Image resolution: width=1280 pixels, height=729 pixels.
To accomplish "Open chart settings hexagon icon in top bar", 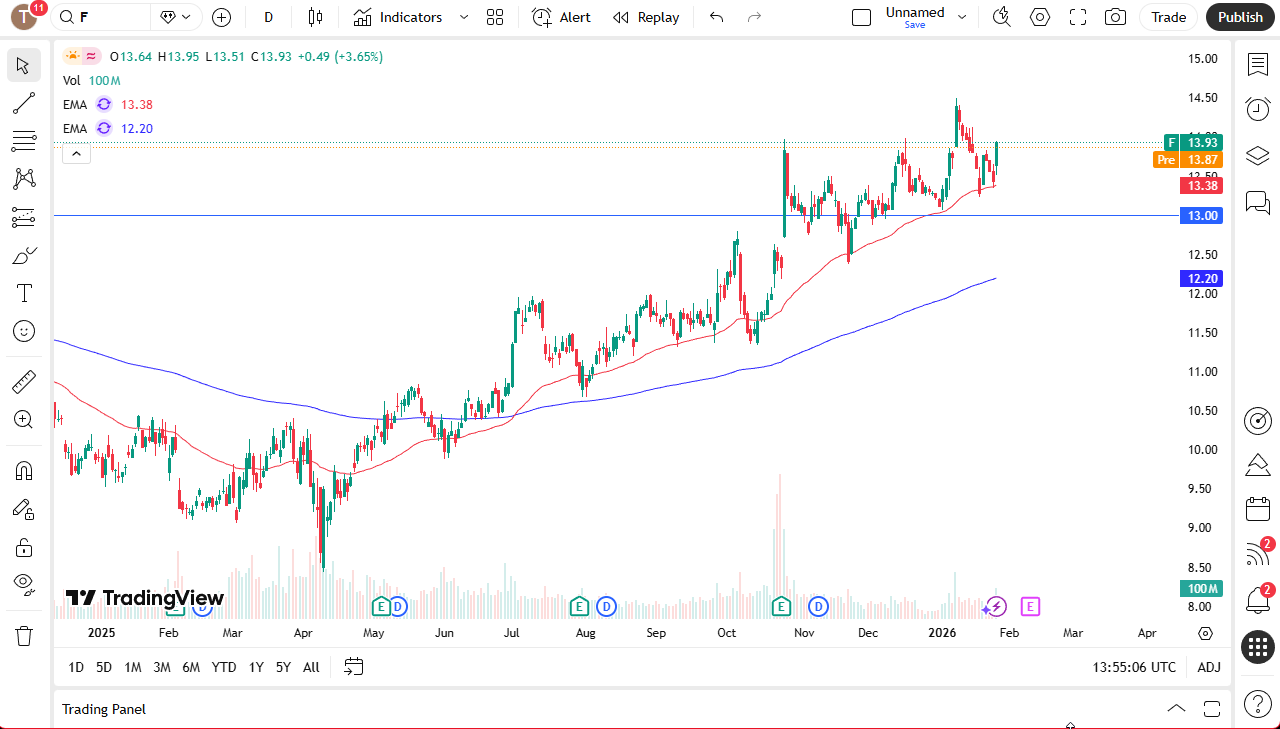I will (1040, 17).
